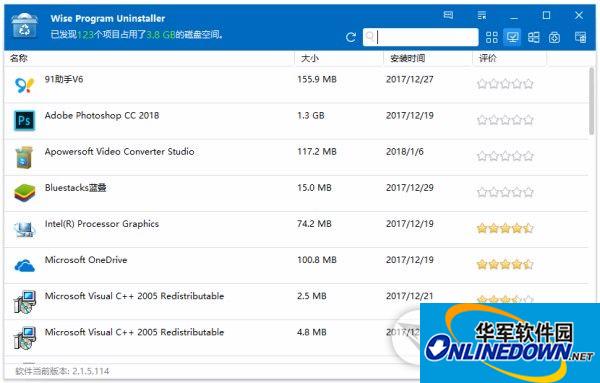The width and height of the screenshot is (600, 383).
Task: Click the 91助手V6 app icon
Action: click(24, 85)
